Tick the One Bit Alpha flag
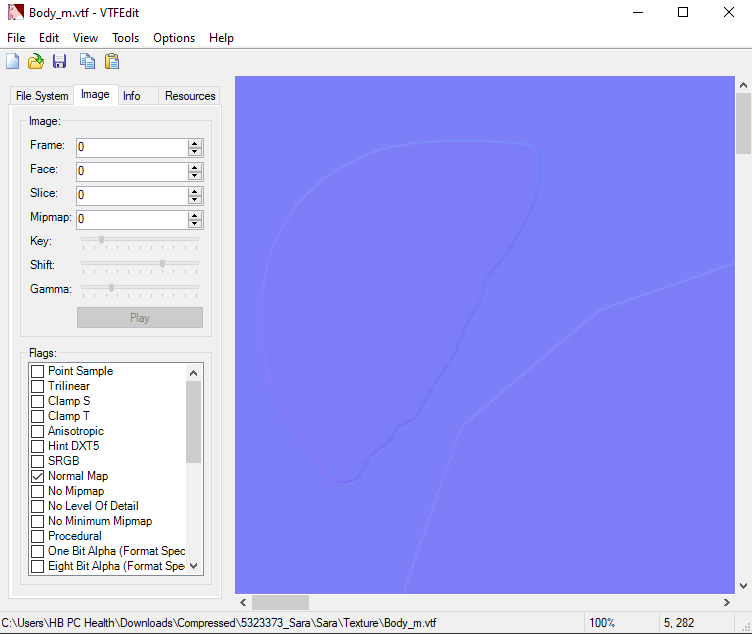Screen dimensions: 752x634 coord(37,552)
